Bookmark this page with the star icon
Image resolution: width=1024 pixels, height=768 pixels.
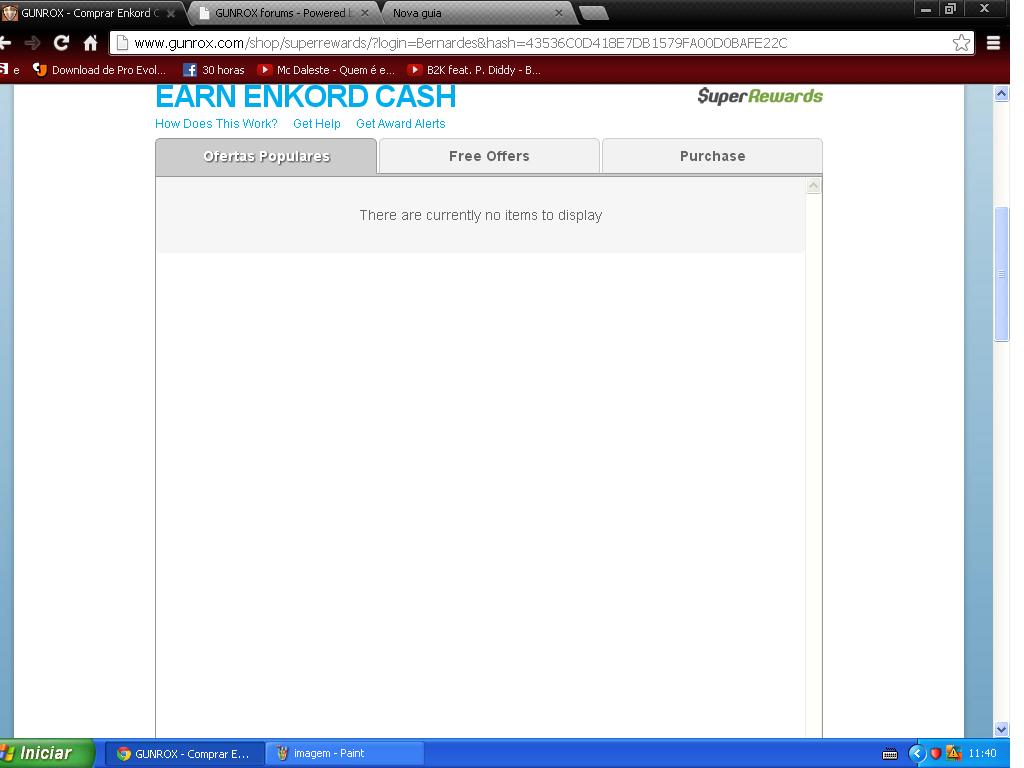point(961,43)
